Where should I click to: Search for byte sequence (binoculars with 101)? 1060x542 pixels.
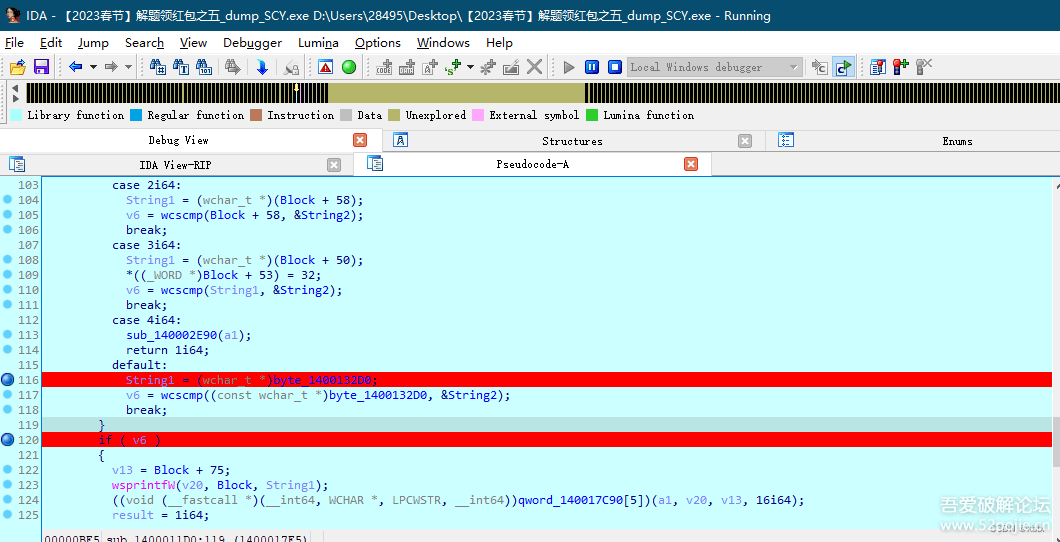(204, 67)
